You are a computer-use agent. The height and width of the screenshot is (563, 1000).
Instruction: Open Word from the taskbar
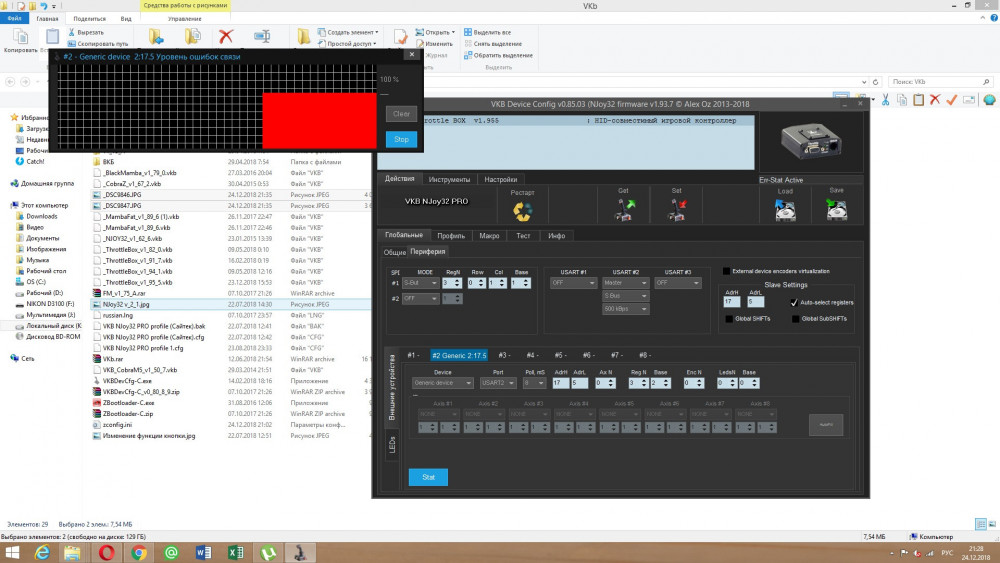tap(203, 552)
